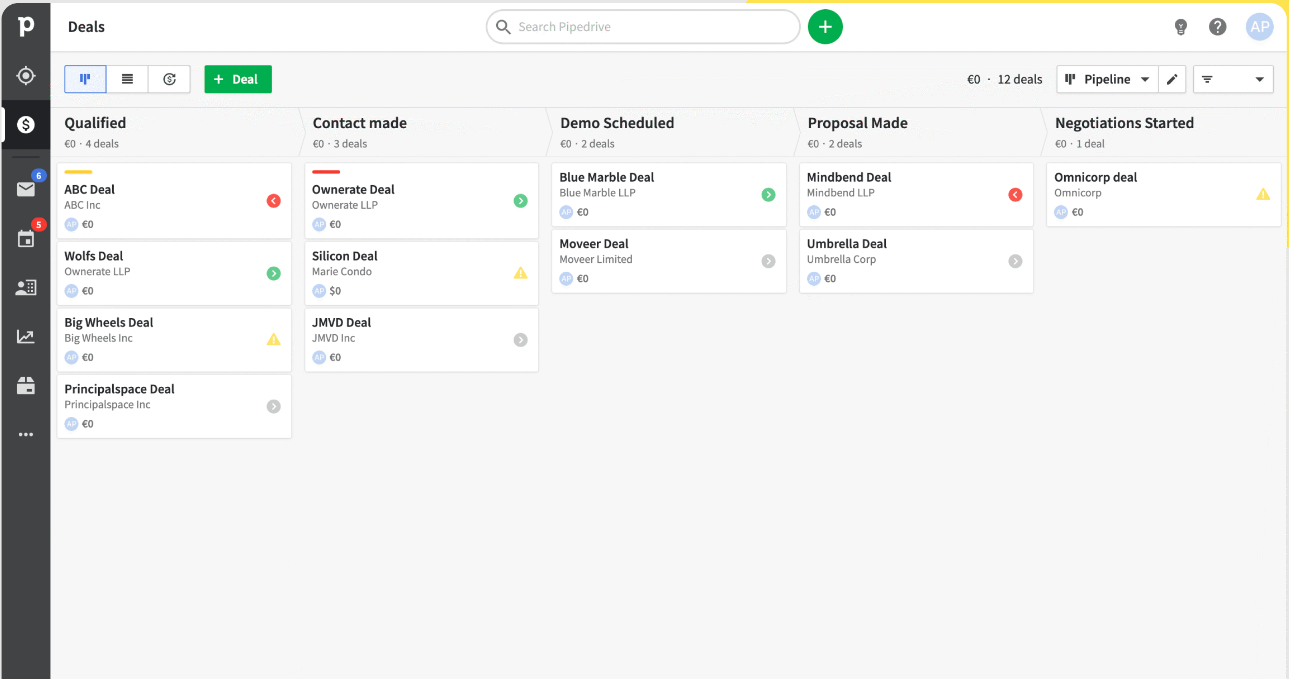Open Activities calendar in sidebar
1289x679 pixels.
pos(26,239)
